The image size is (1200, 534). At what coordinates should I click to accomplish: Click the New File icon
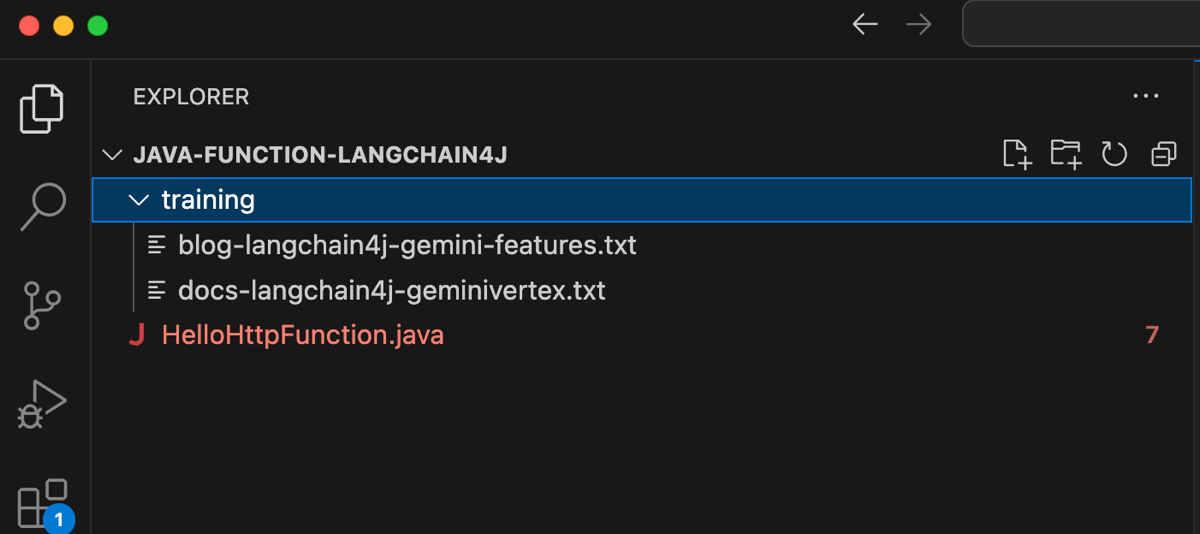(x=1017, y=154)
